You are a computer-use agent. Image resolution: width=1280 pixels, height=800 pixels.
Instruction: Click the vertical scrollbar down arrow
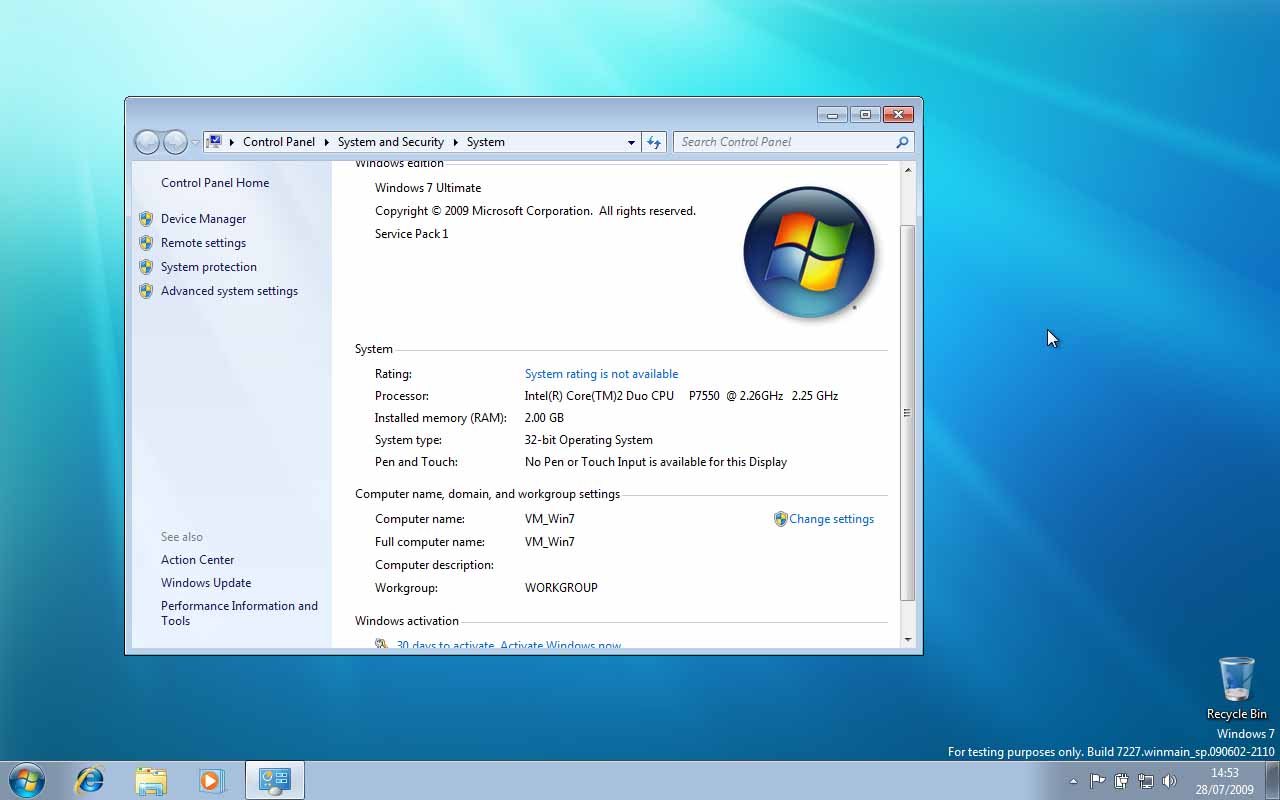pyautogui.click(x=908, y=639)
